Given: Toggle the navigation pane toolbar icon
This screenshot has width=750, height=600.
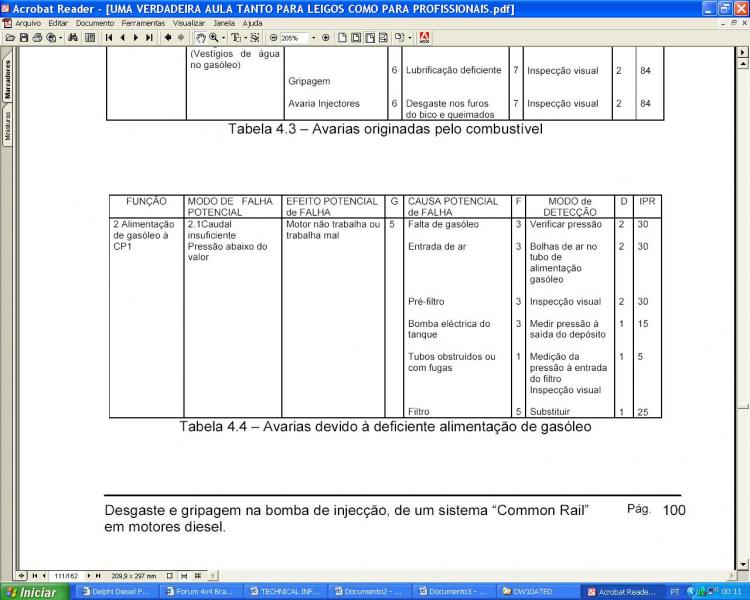Looking at the screenshot, I should [x=90, y=38].
